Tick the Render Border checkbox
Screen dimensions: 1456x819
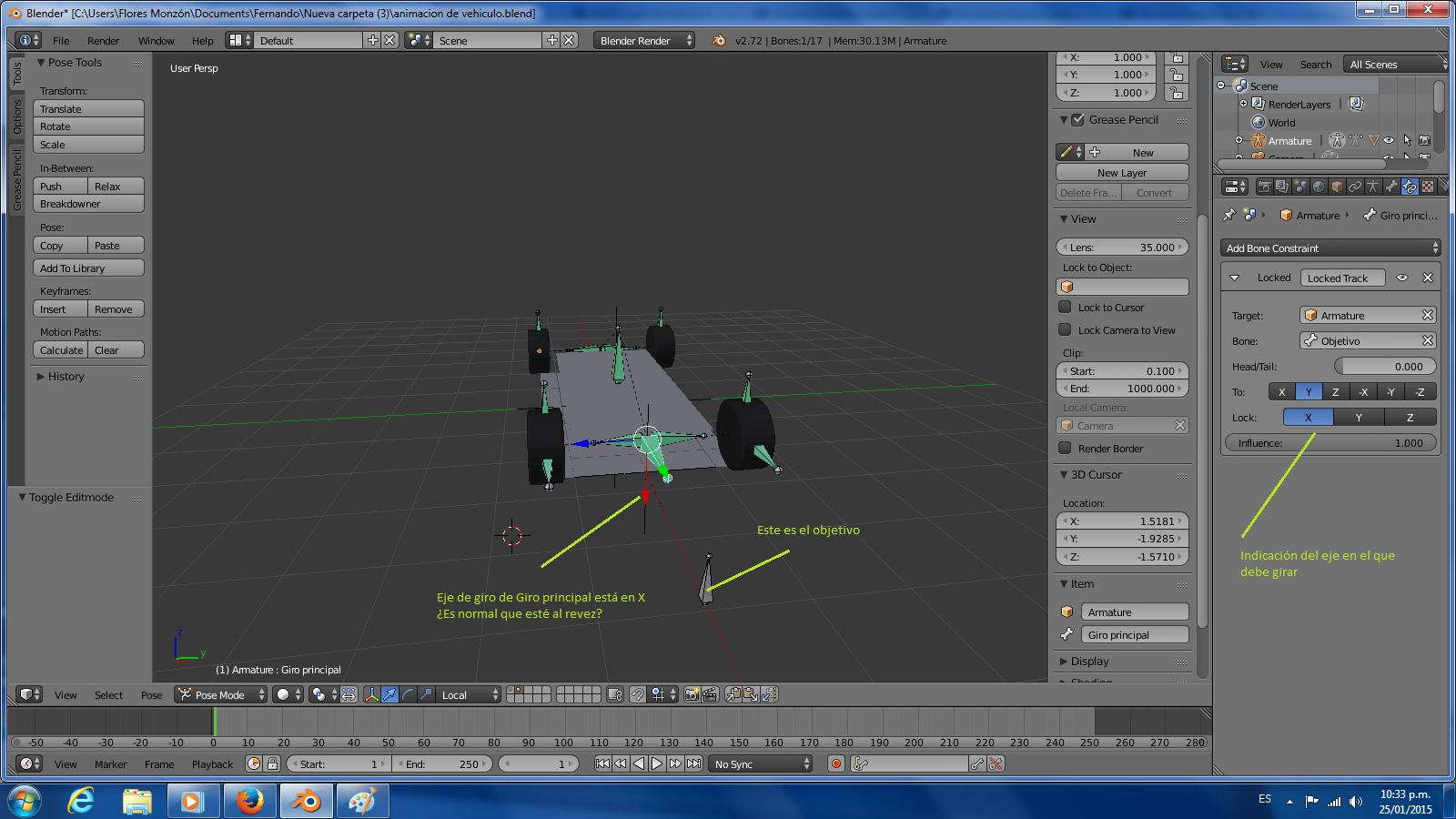pyautogui.click(x=1065, y=448)
